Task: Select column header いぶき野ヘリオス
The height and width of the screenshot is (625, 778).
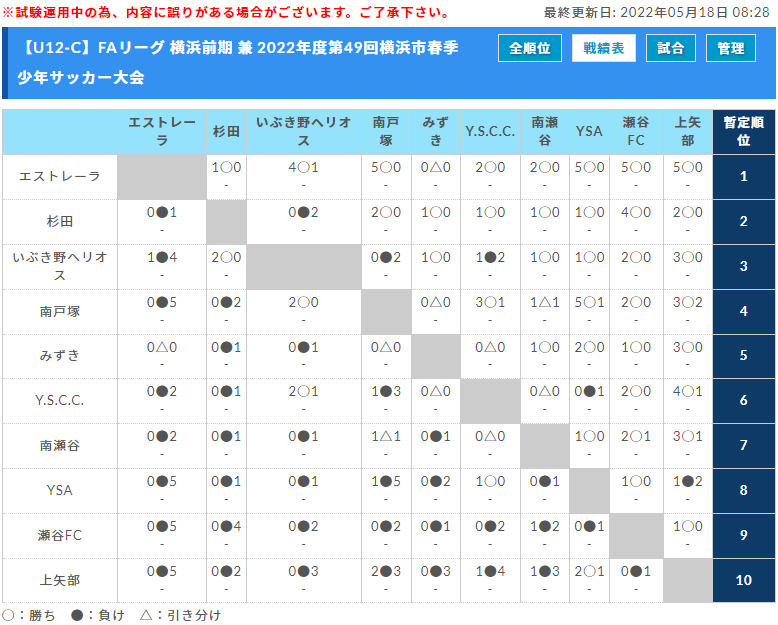Action: coord(304,132)
